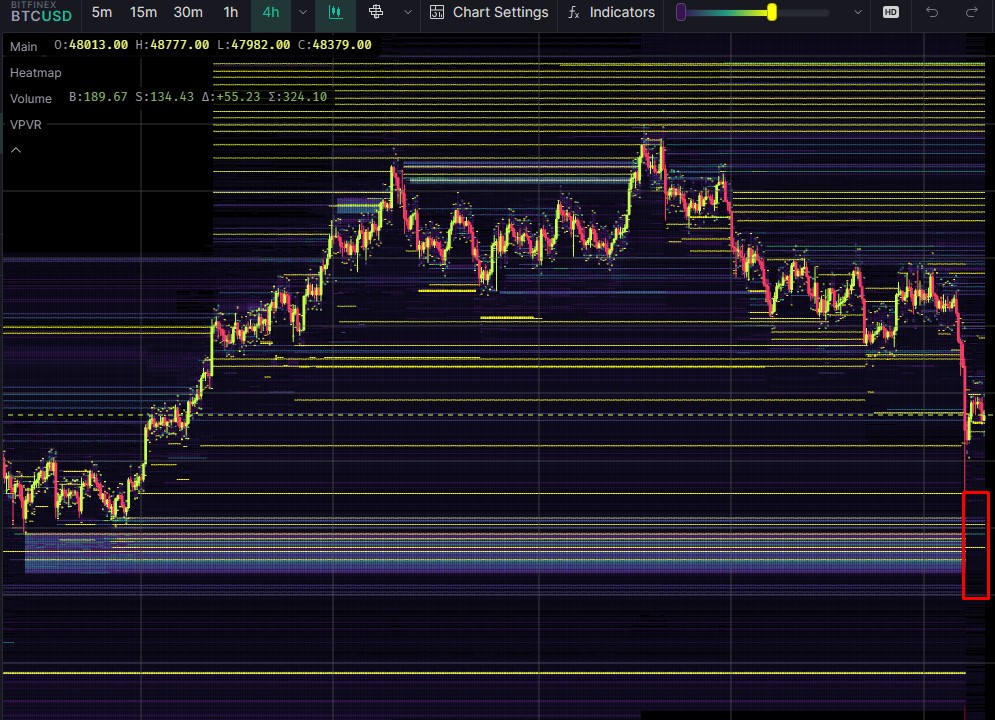Select the Heatmap indicator label
Image resolution: width=995 pixels, height=720 pixels.
pyautogui.click(x=36, y=72)
